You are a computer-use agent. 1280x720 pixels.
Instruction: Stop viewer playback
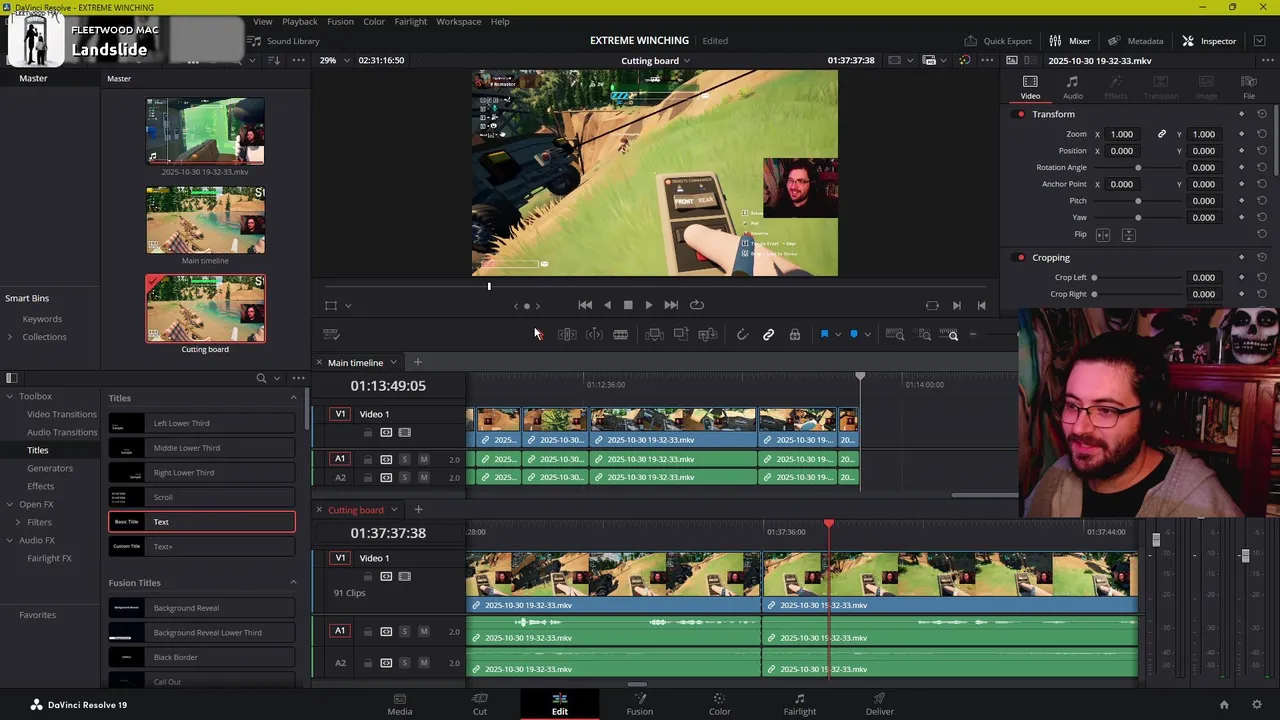tap(628, 305)
